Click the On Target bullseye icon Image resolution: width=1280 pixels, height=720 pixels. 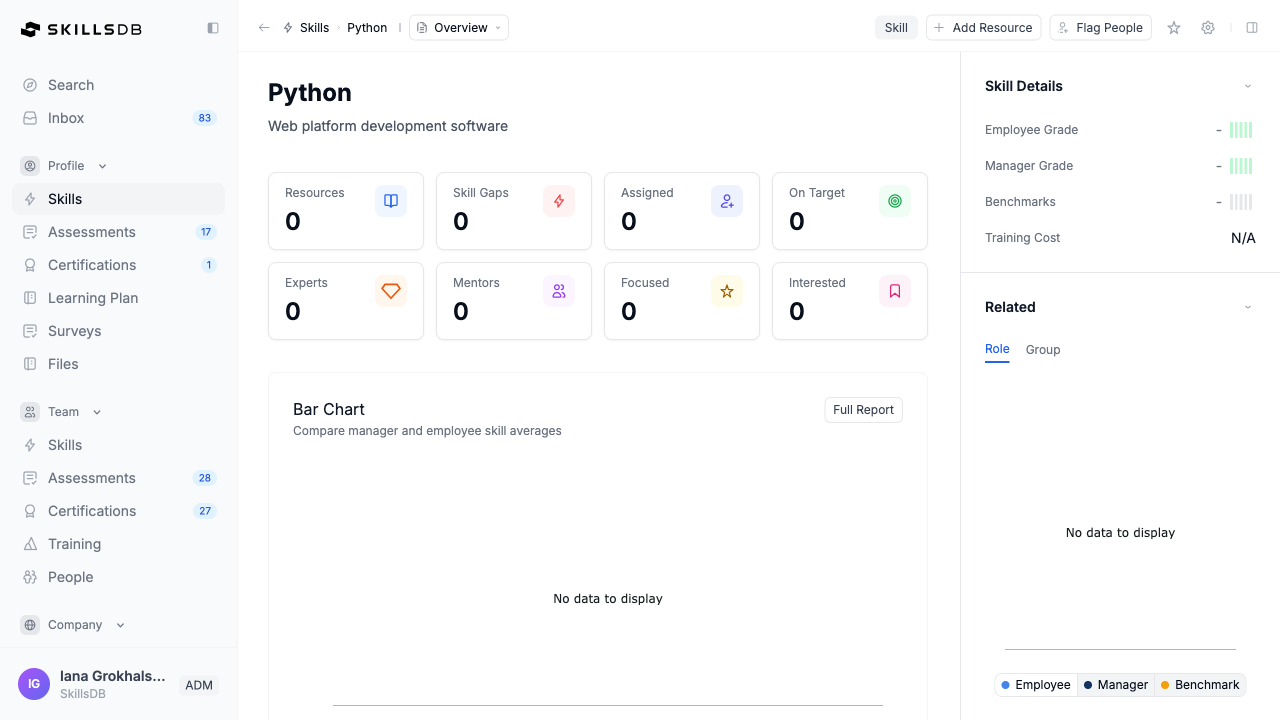coord(895,201)
